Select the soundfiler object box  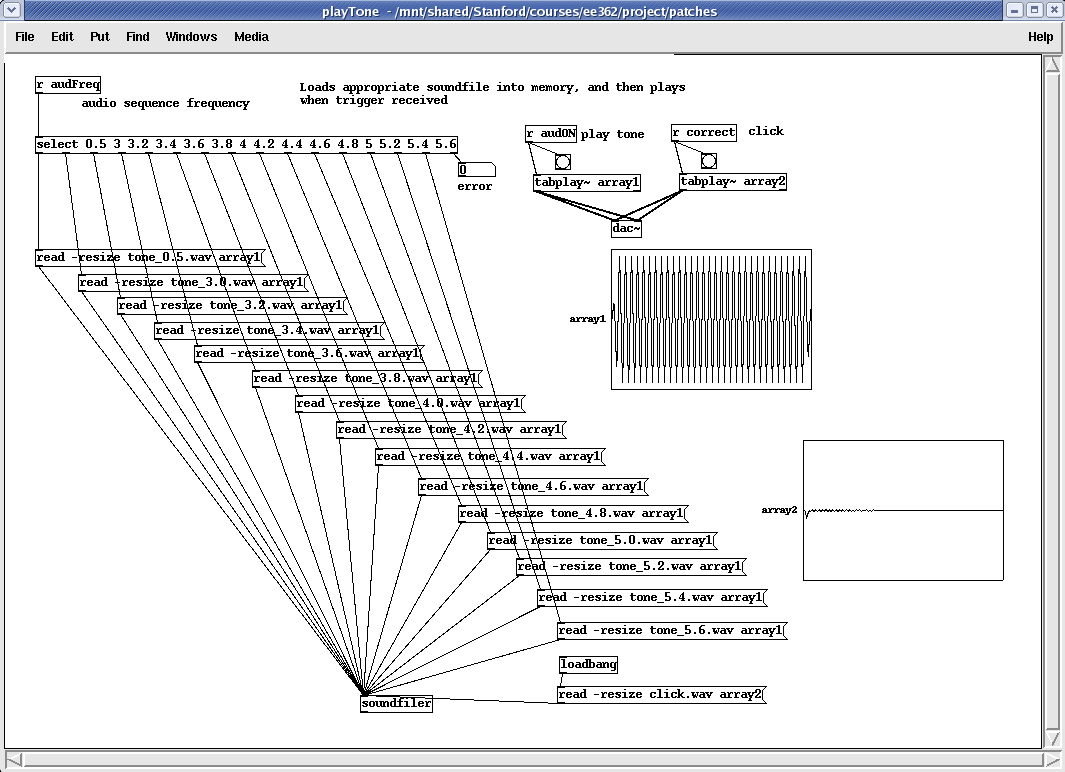[396, 703]
